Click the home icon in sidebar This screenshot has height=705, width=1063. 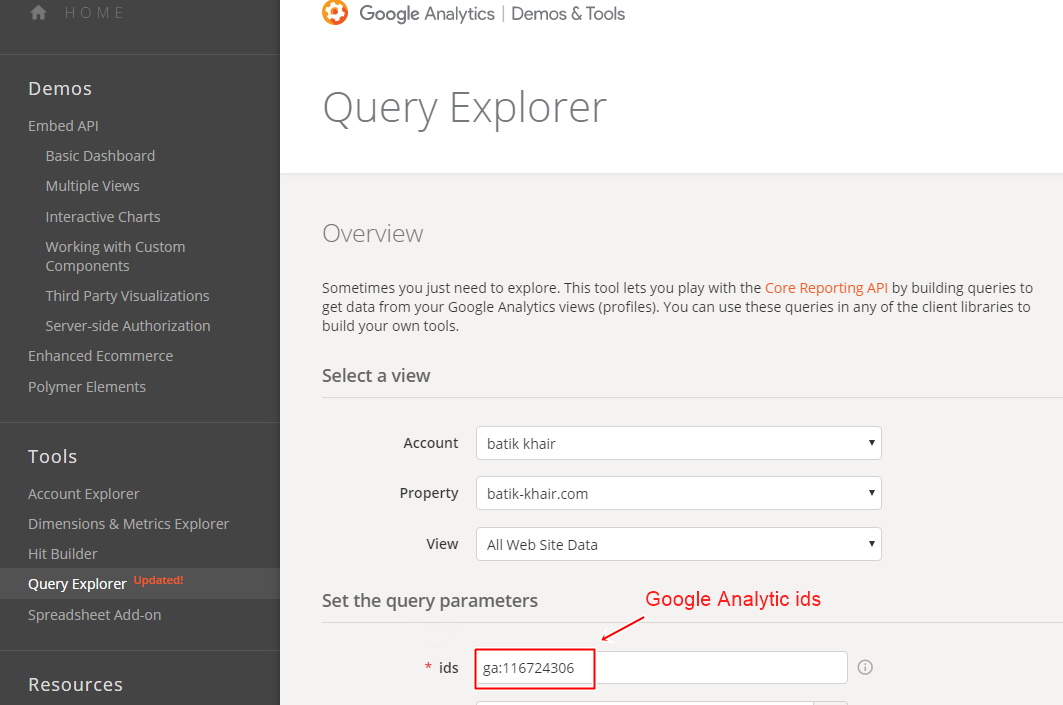pyautogui.click(x=39, y=12)
